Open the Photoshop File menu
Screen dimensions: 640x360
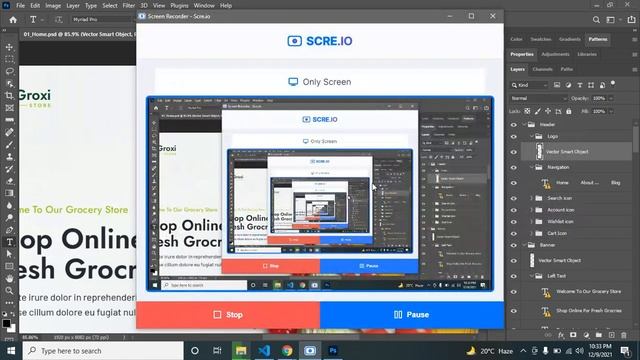pos(20,5)
